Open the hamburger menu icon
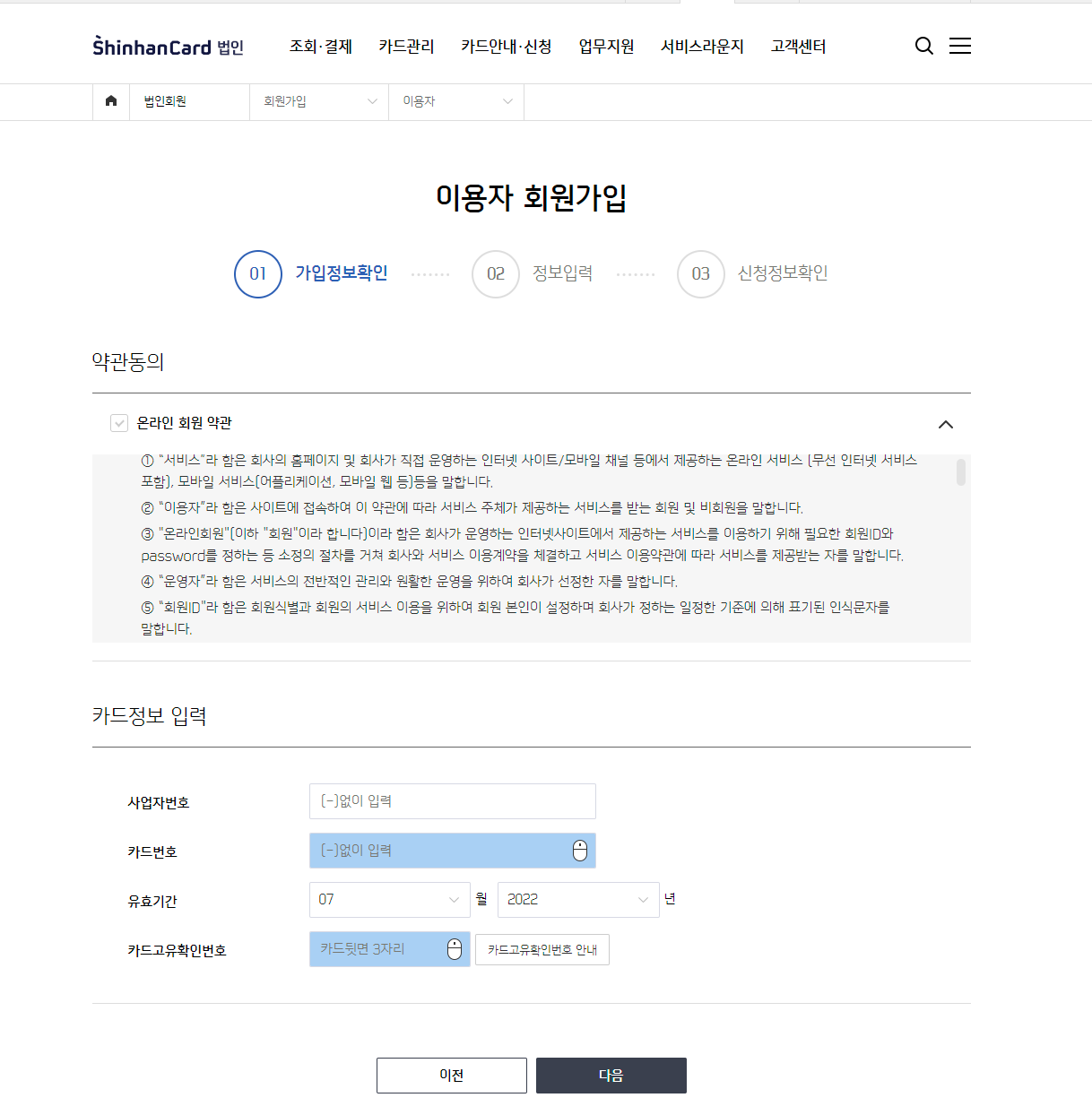The width and height of the screenshot is (1092, 1115). click(x=960, y=46)
